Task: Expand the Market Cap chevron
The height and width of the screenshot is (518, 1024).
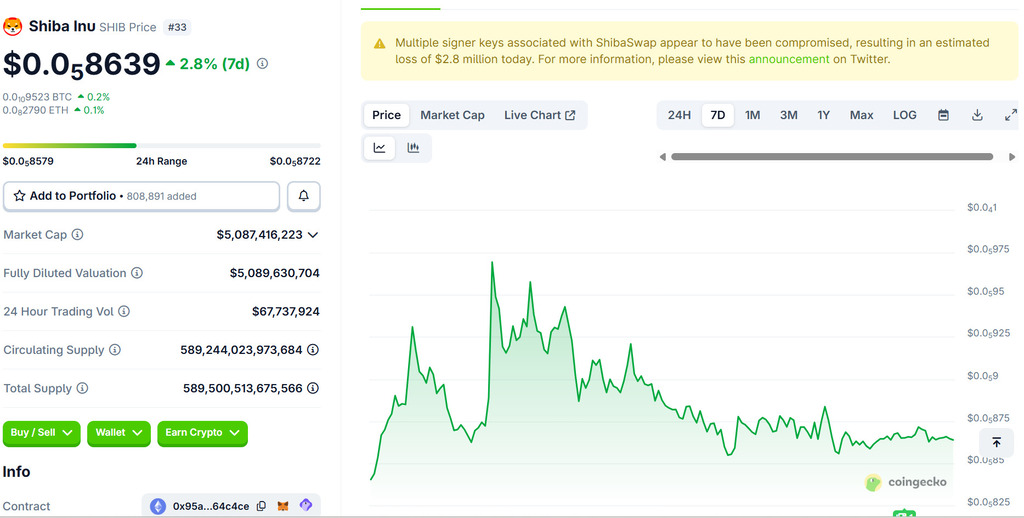Action: 313,235
